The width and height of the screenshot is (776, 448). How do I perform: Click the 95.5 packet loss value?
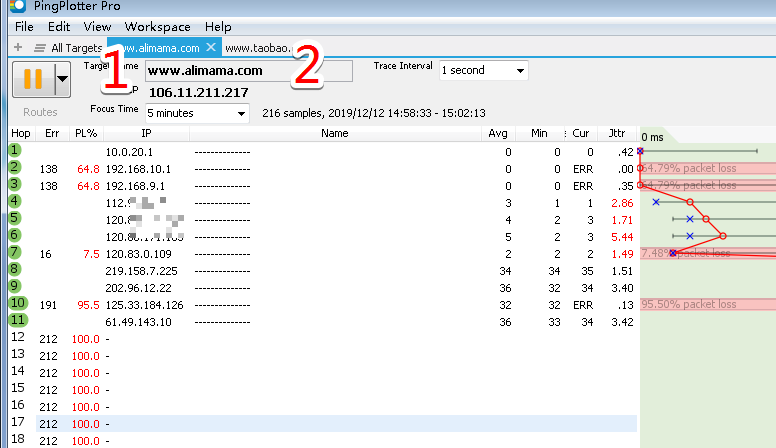click(x=88, y=305)
